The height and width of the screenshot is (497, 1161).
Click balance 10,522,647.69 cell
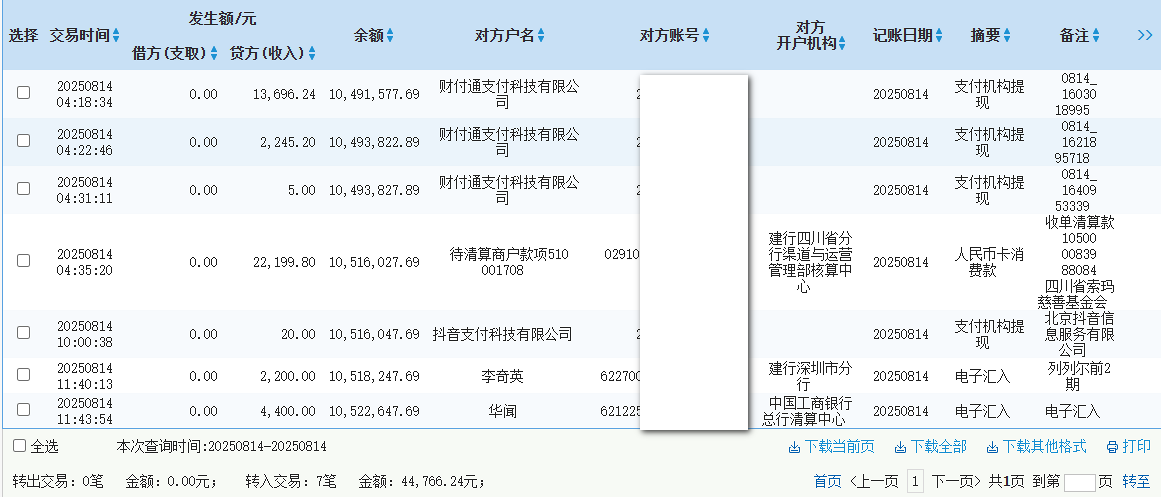click(x=374, y=411)
